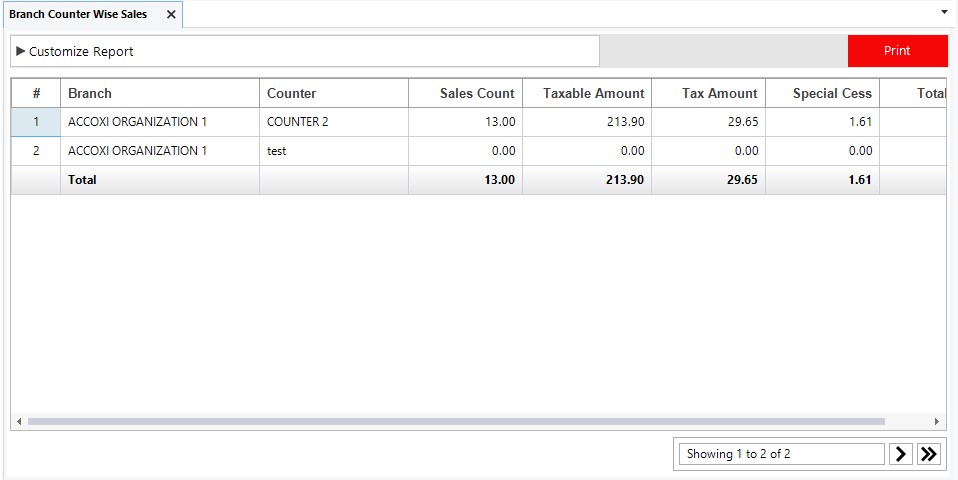Image resolution: width=958 pixels, height=480 pixels.
Task: Click the horizontal scrollbar right arrow
Action: tap(937, 421)
